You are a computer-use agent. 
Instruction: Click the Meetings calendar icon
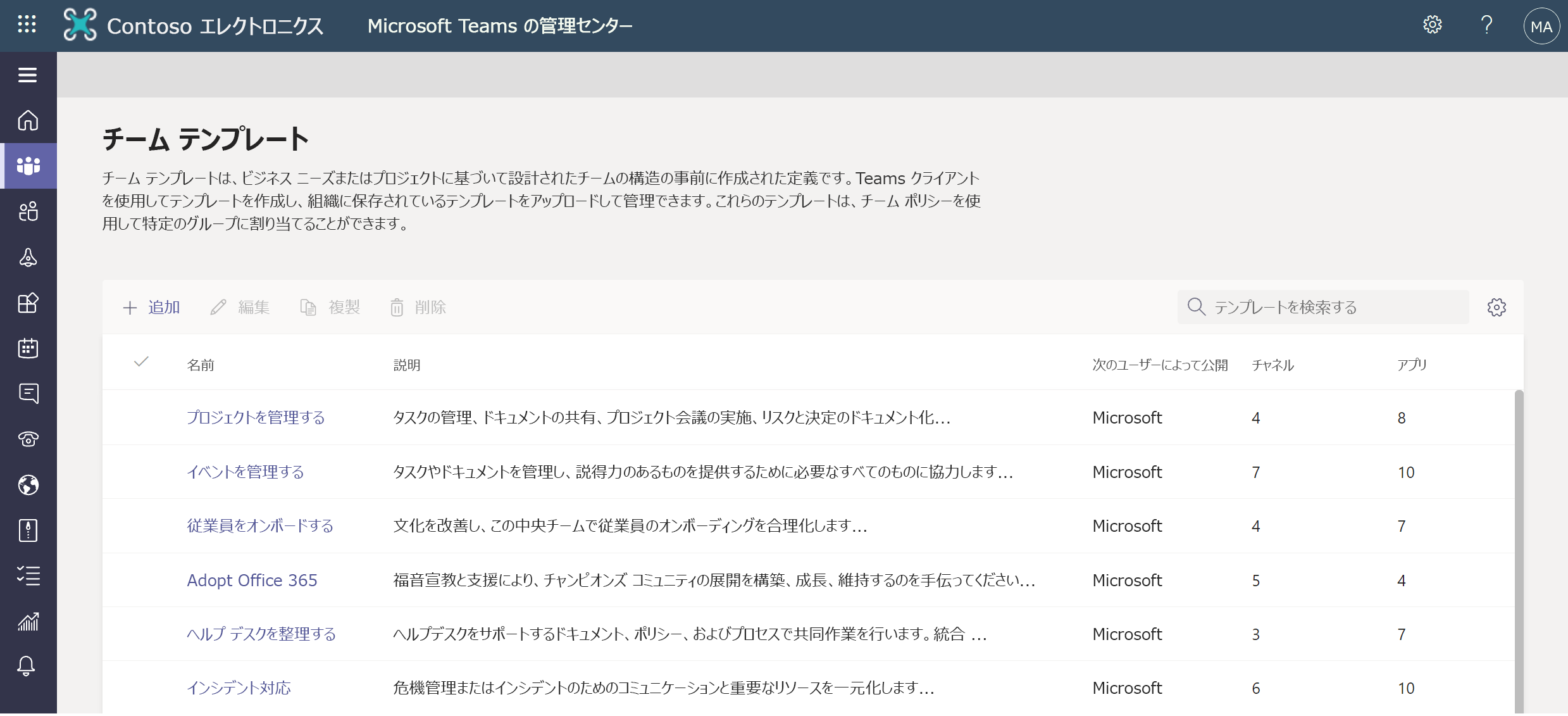point(27,348)
